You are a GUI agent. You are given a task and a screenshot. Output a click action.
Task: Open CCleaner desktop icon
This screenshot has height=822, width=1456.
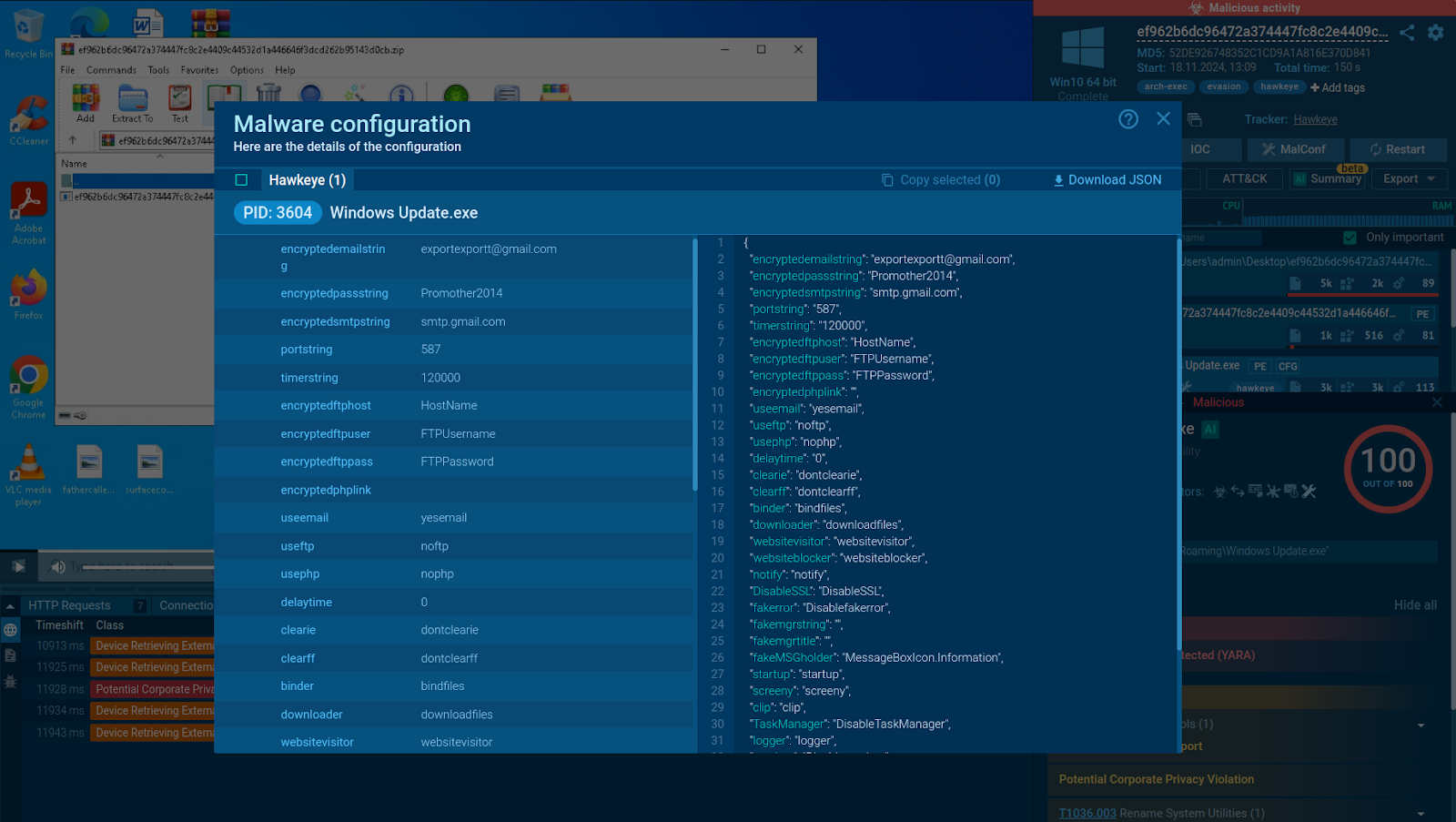(28, 120)
